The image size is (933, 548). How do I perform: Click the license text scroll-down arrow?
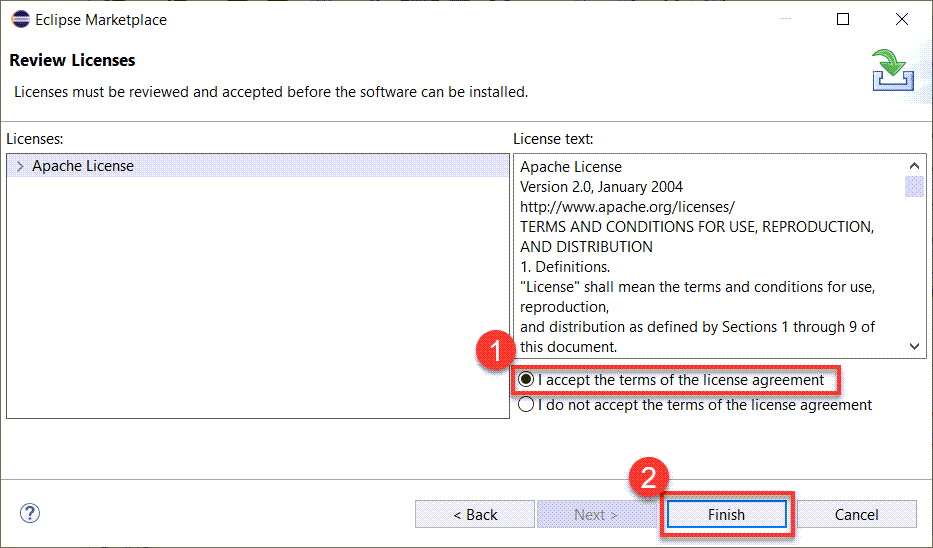tap(915, 346)
